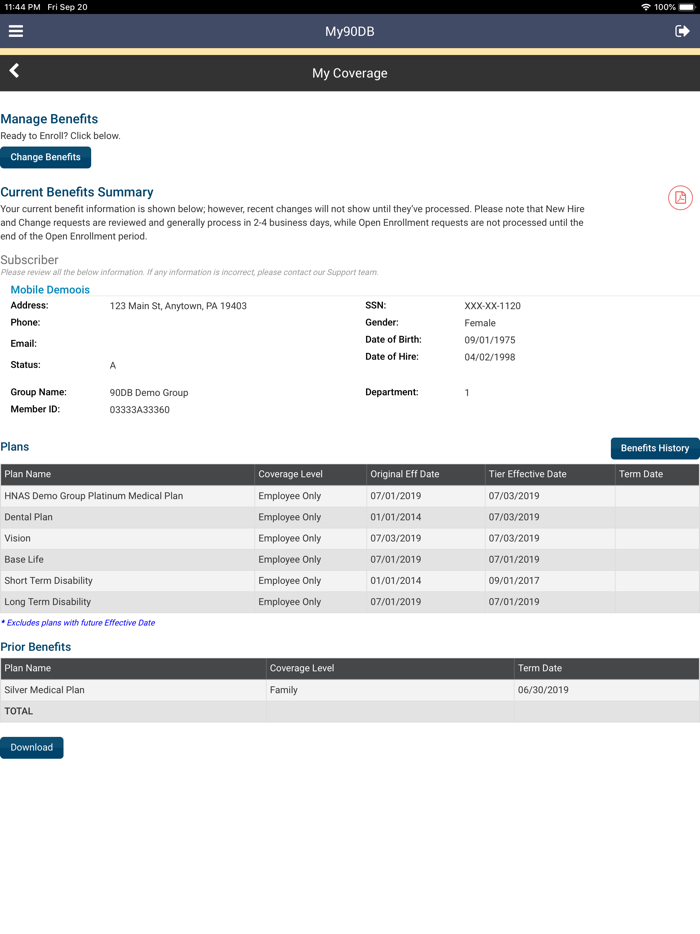
Task: Select the Subscriber section heading
Action: [29, 260]
